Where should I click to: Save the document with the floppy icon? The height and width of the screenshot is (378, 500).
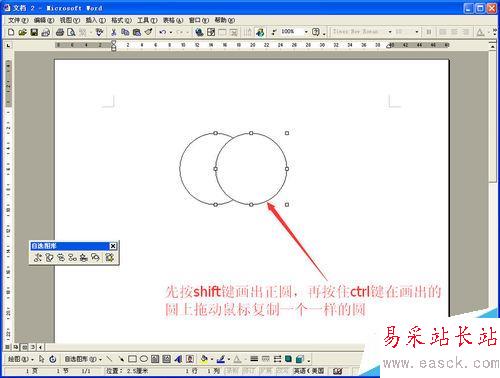click(34, 32)
